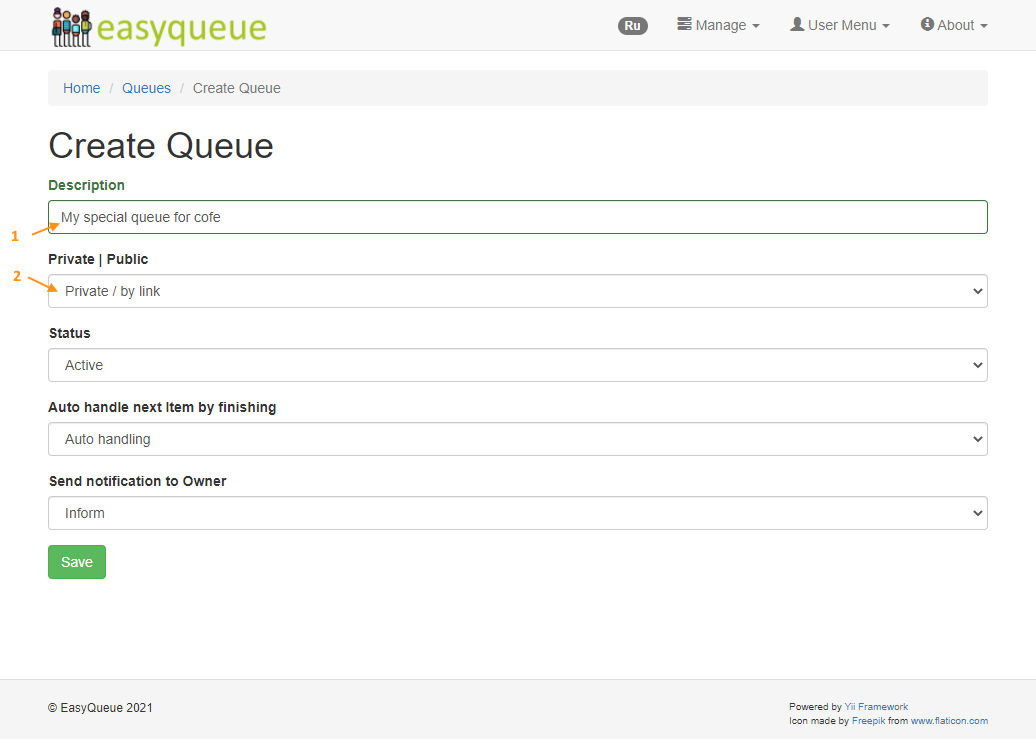The height and width of the screenshot is (739, 1036).
Task: Visit the Freepik link in footer
Action: (868, 721)
